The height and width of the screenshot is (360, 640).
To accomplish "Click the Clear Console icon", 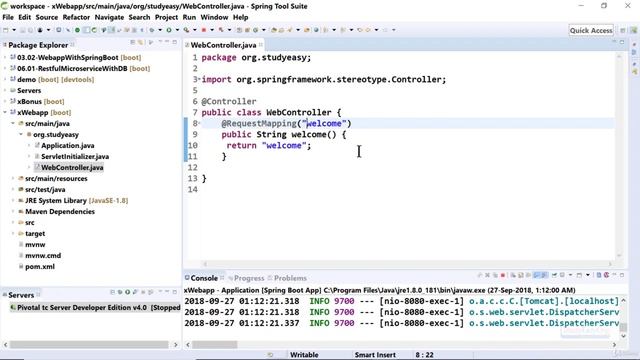I will coord(513,275).
